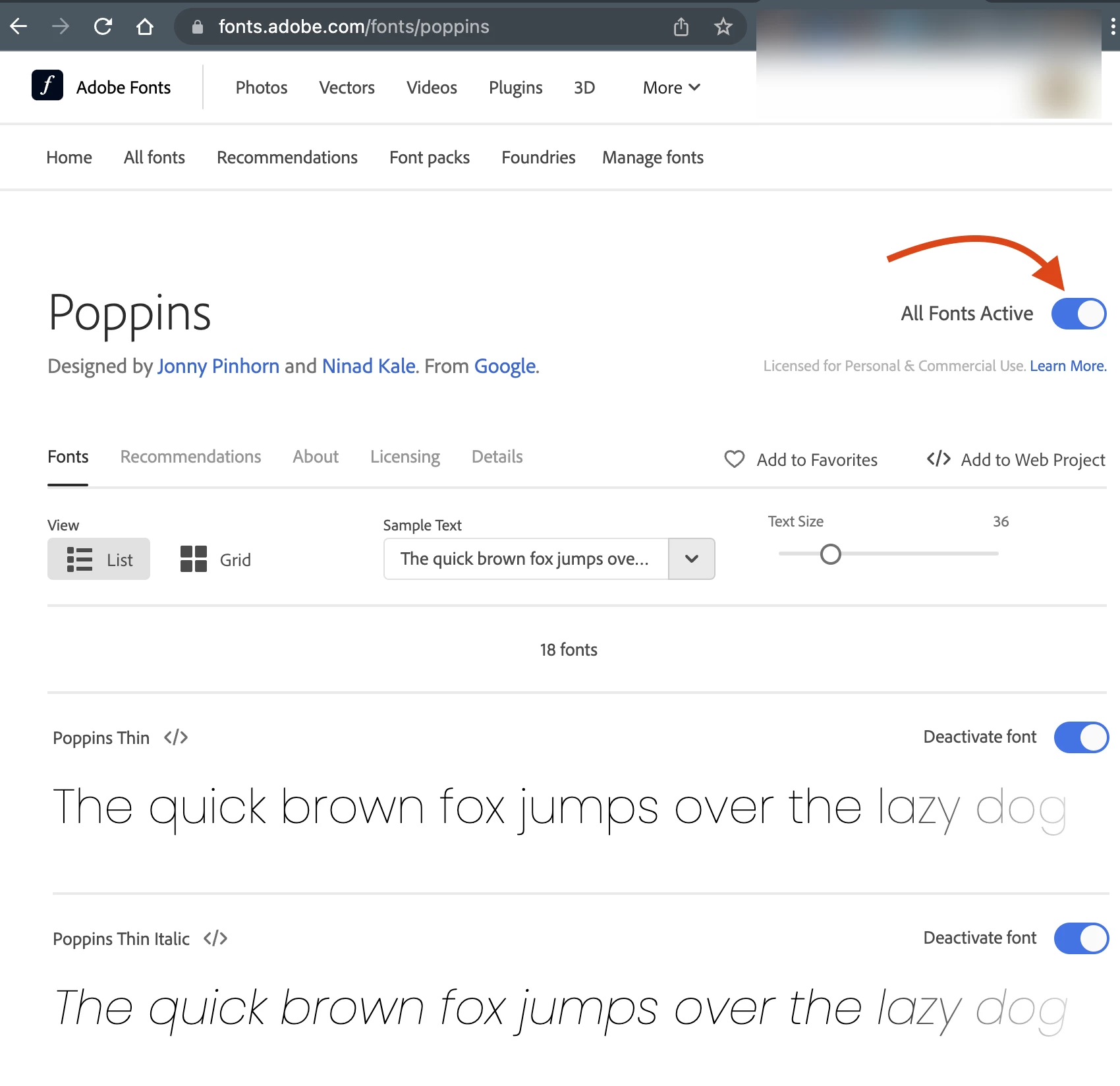Bookmark page with star icon
The image size is (1120, 1086).
723,26
